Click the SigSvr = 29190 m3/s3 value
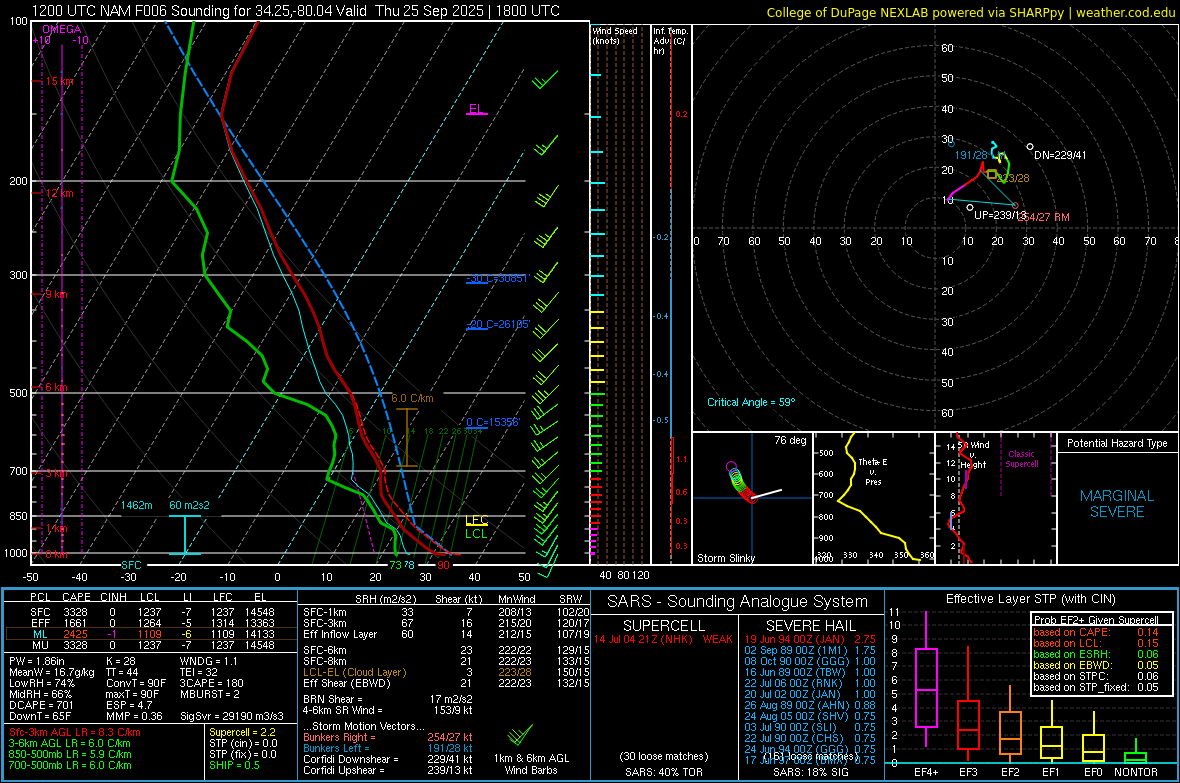Screen dimensions: 1180x783 232,716
